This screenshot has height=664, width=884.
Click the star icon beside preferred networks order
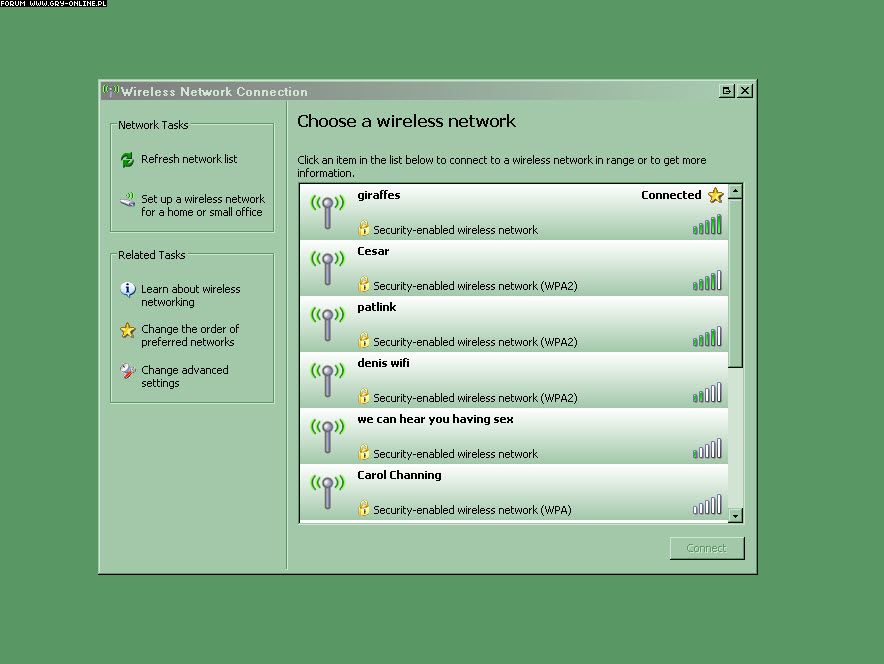pyautogui.click(x=127, y=330)
